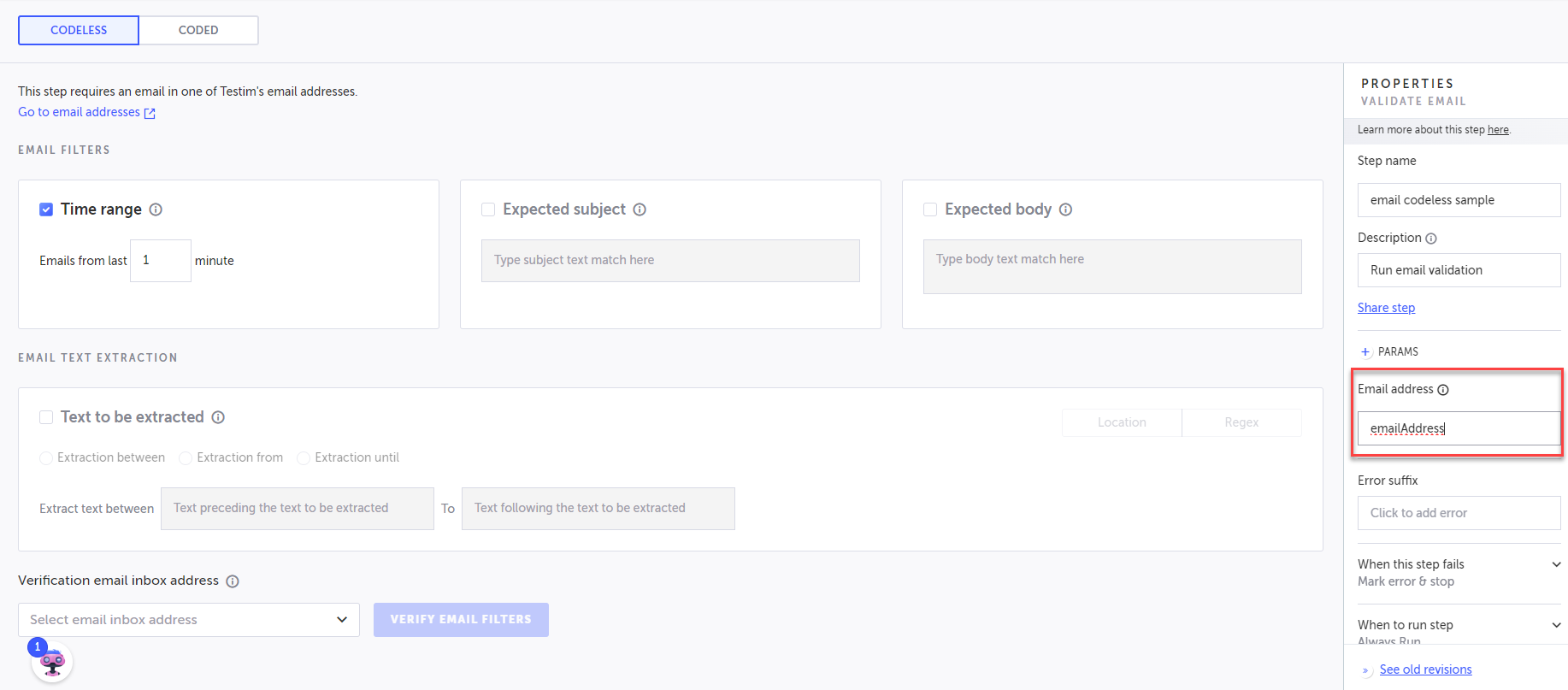Uncheck the Time range checkbox
This screenshot has width=1568, height=690.
click(x=46, y=209)
